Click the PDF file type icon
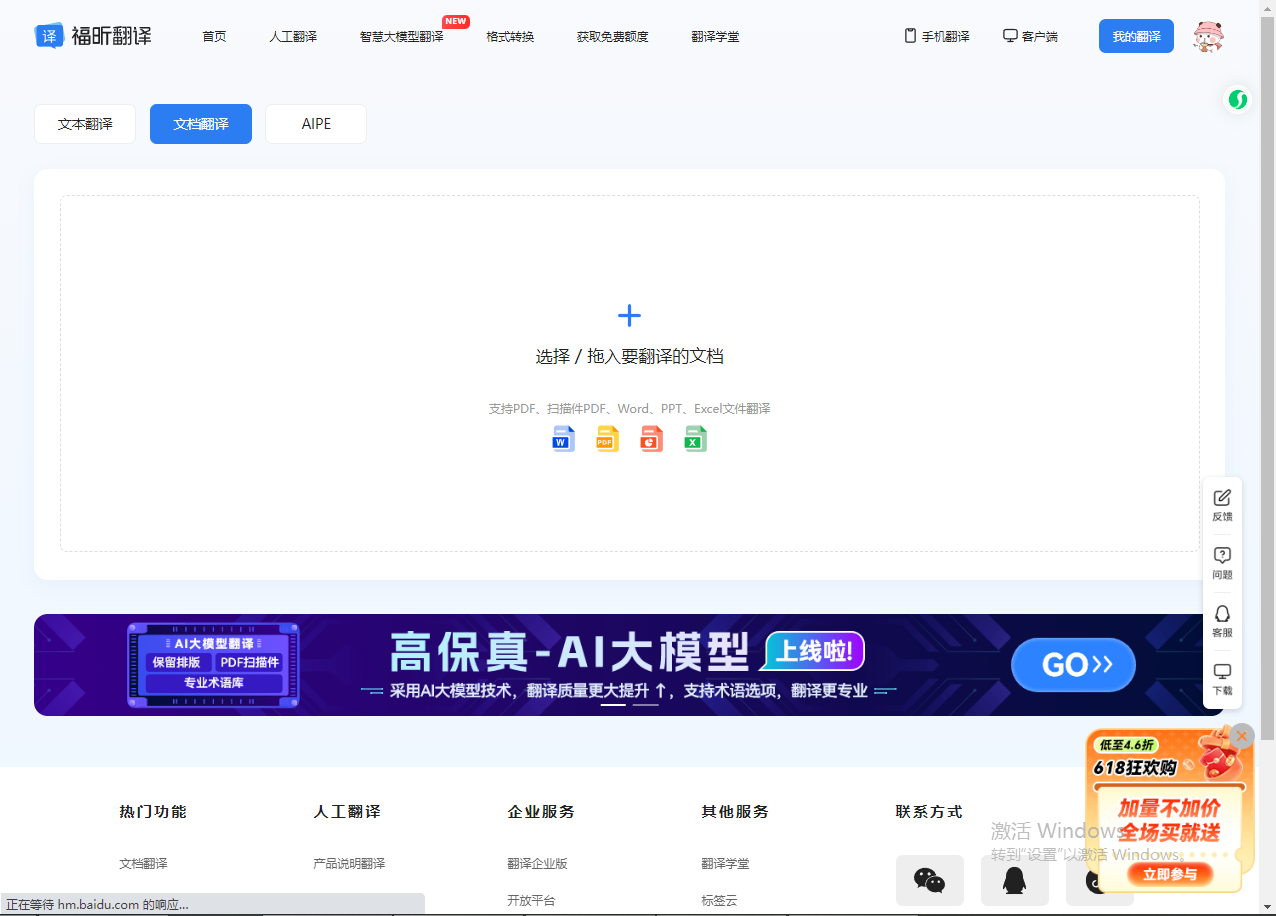This screenshot has height=916, width=1276. click(608, 439)
